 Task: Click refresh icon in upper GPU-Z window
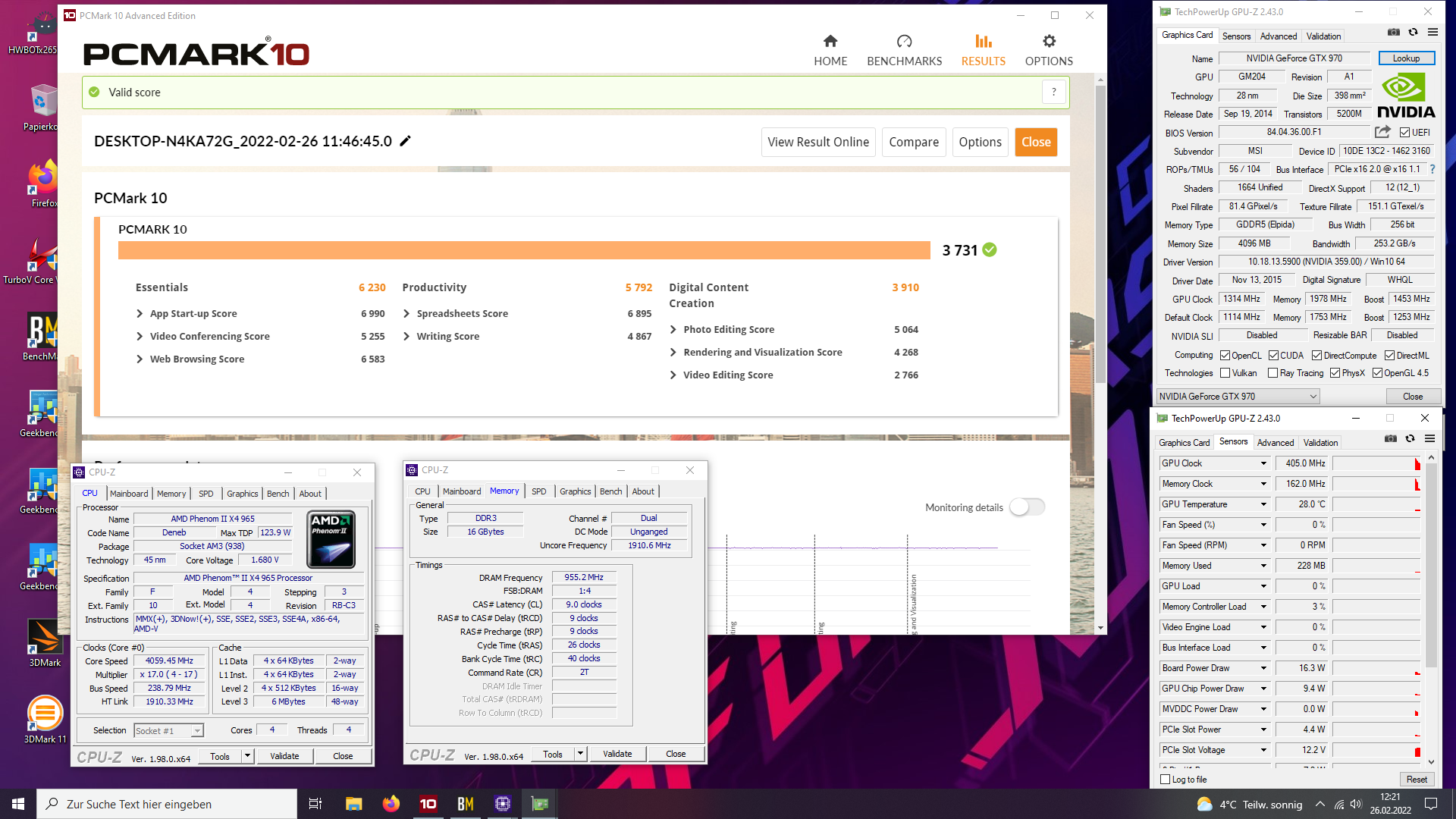point(1413,33)
